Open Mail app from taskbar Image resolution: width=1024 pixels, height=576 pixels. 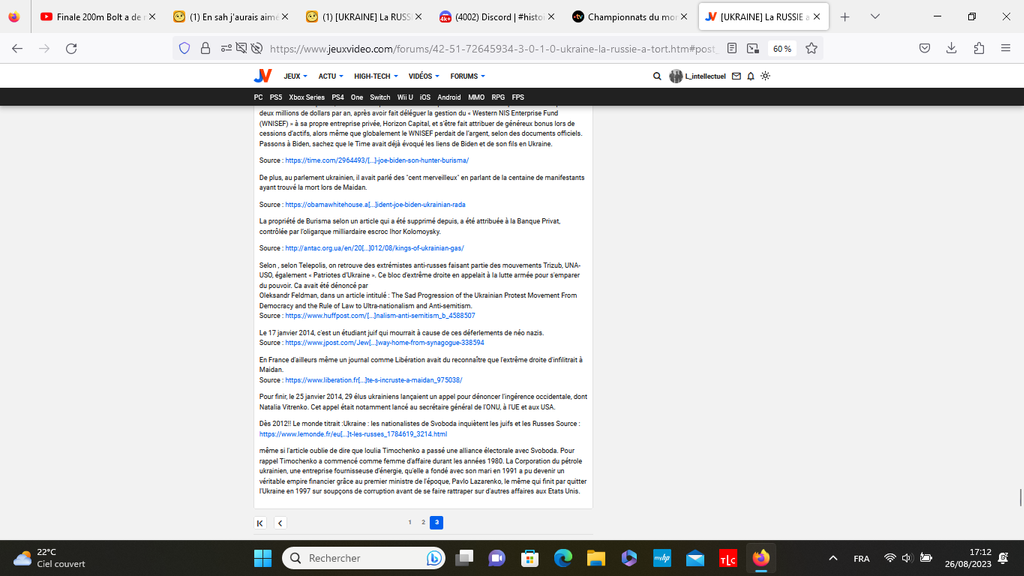pyautogui.click(x=695, y=558)
